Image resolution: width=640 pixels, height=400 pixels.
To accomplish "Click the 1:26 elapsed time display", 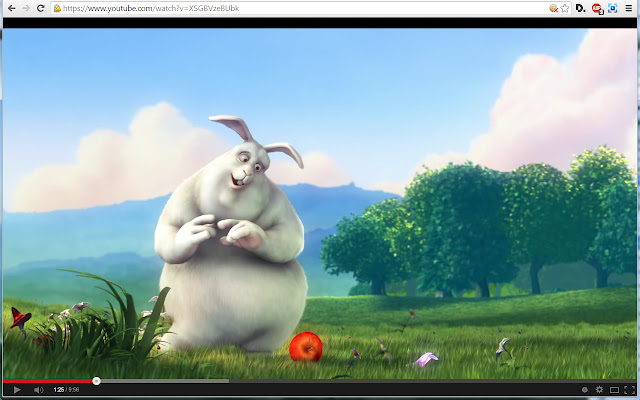I will 59,390.
